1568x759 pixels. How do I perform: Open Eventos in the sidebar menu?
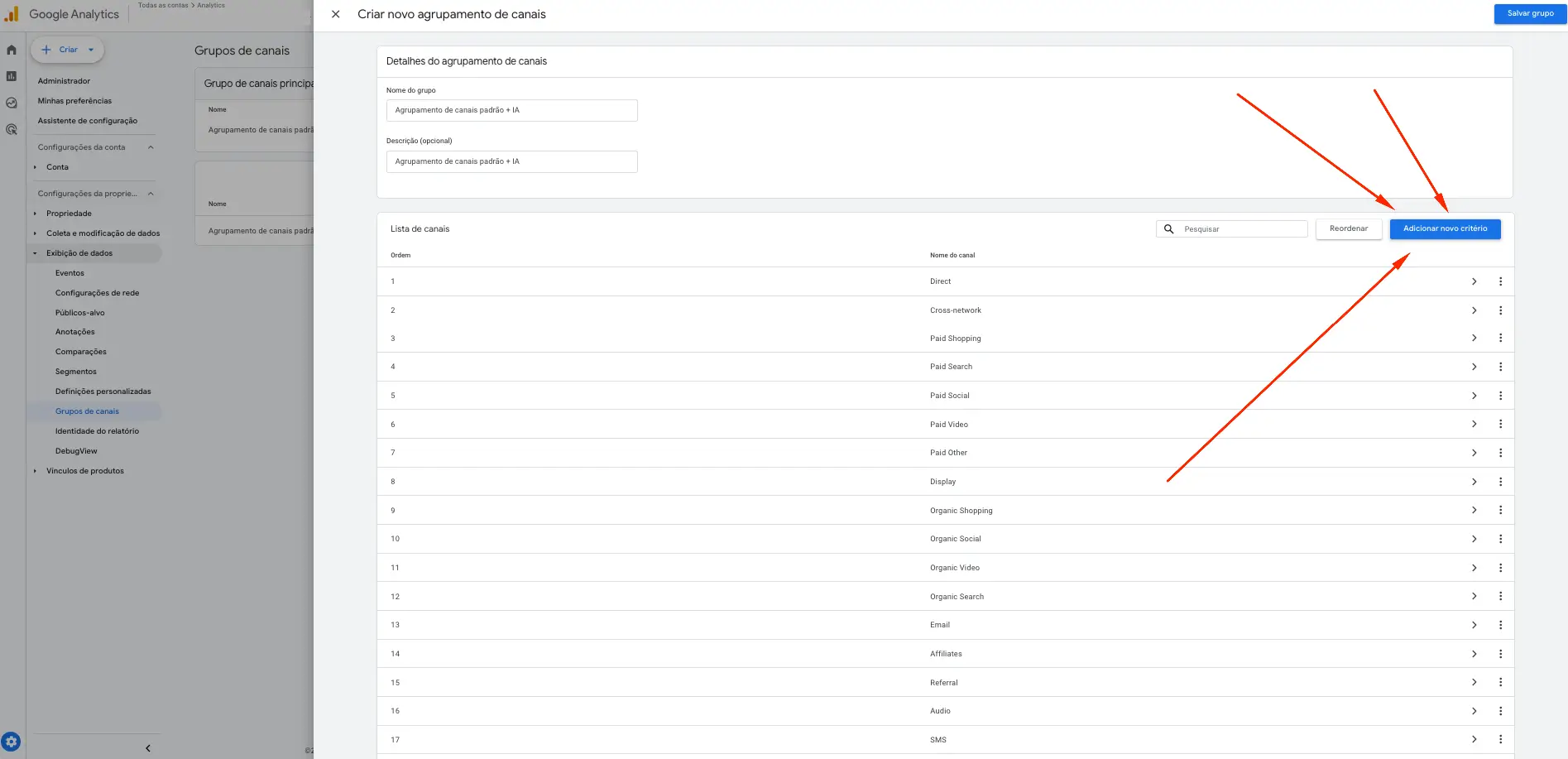70,273
